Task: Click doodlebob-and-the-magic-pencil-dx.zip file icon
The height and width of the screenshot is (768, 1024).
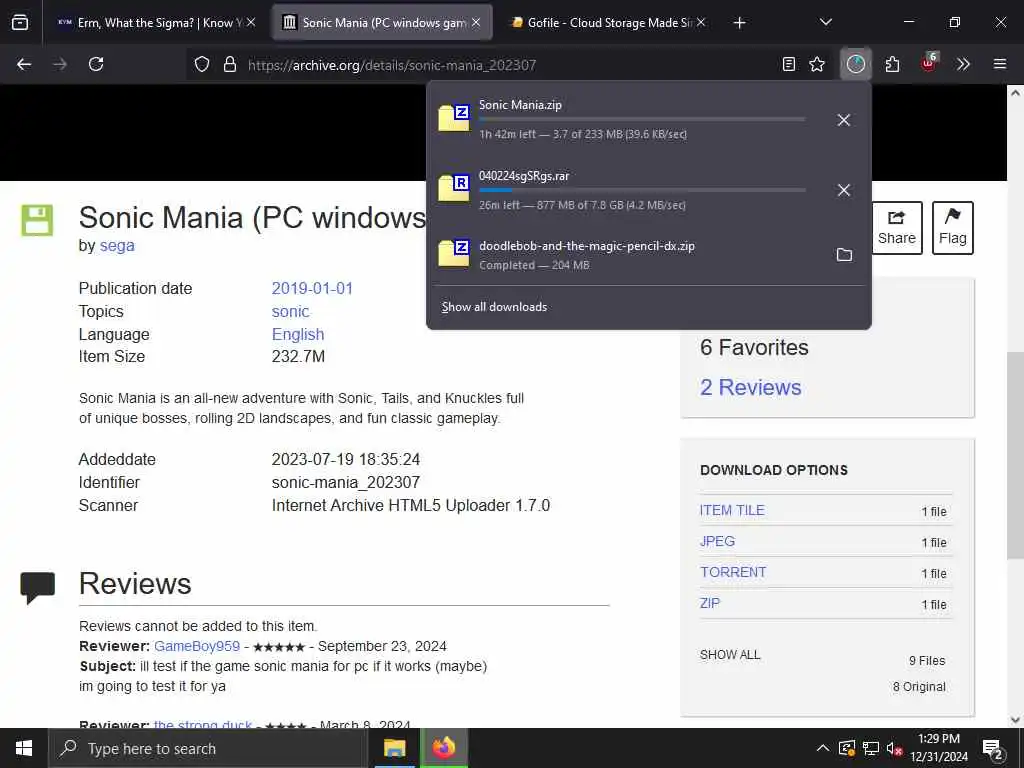Action: click(x=454, y=253)
